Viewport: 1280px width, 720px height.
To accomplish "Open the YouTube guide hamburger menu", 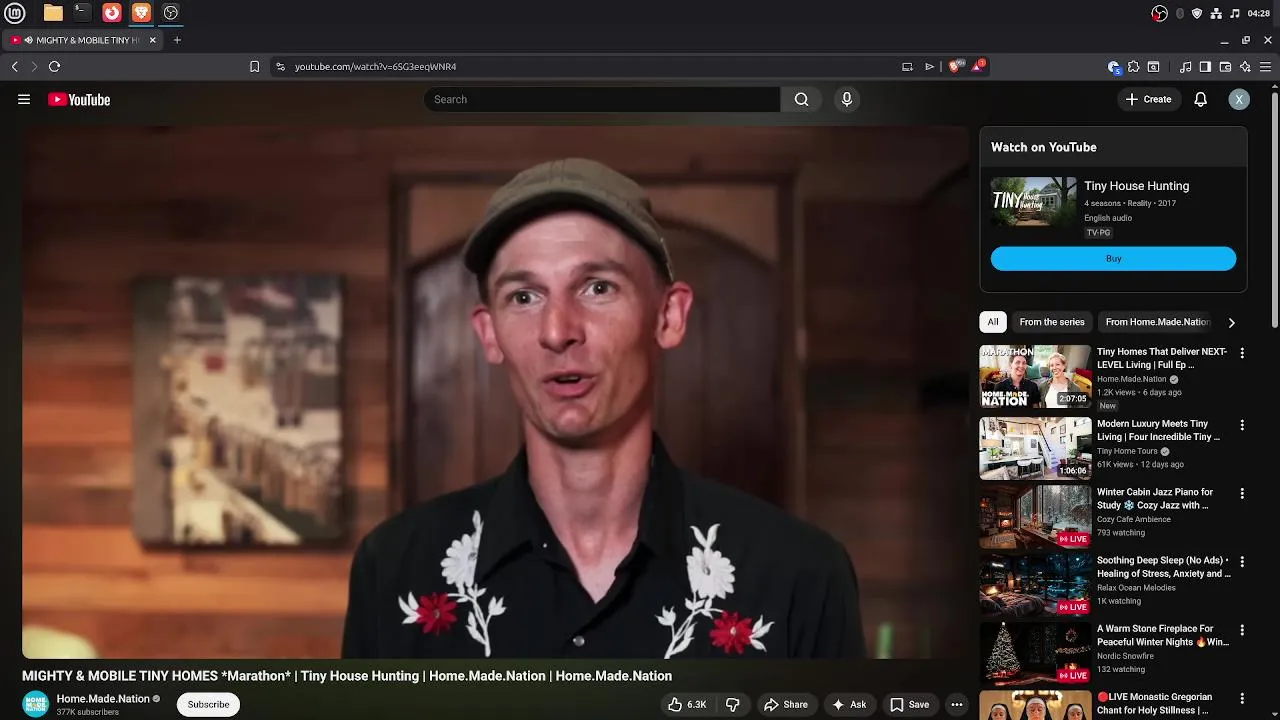I will pyautogui.click(x=24, y=99).
